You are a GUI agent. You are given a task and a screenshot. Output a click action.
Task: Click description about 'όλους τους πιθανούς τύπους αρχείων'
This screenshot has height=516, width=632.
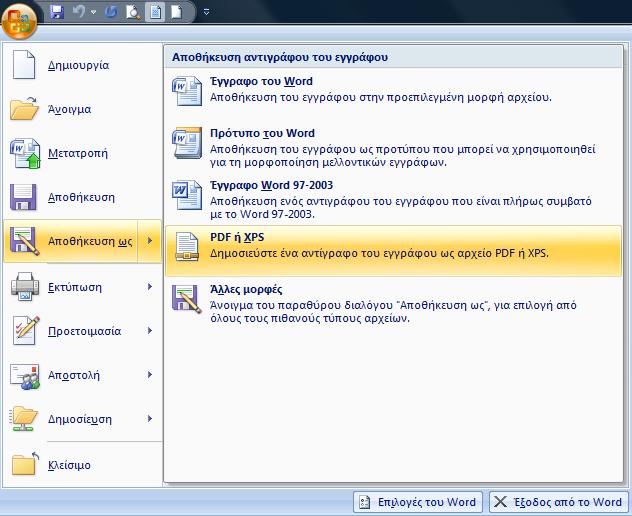pyautogui.click(x=393, y=312)
